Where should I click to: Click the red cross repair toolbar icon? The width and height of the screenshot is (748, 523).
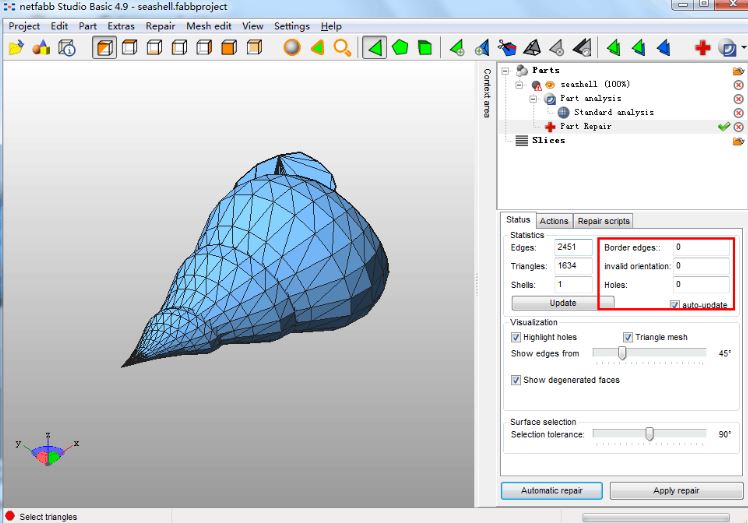[702, 48]
